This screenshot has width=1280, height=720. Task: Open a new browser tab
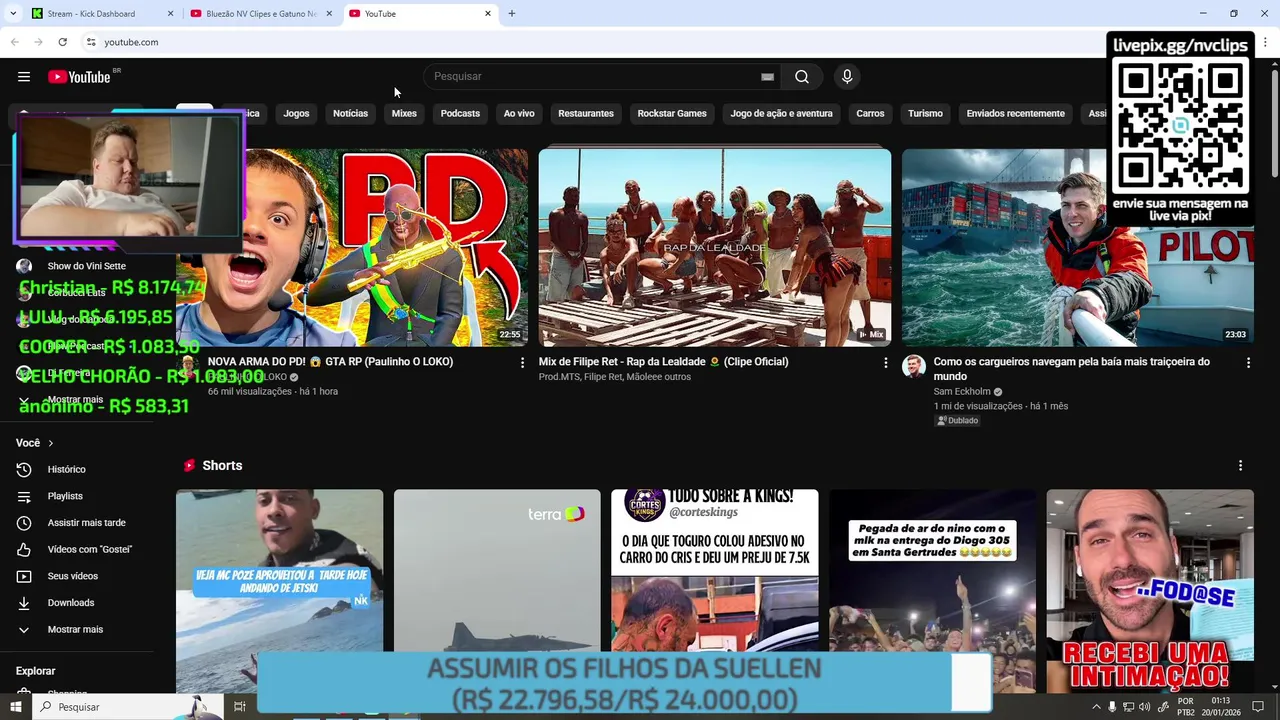click(x=511, y=14)
